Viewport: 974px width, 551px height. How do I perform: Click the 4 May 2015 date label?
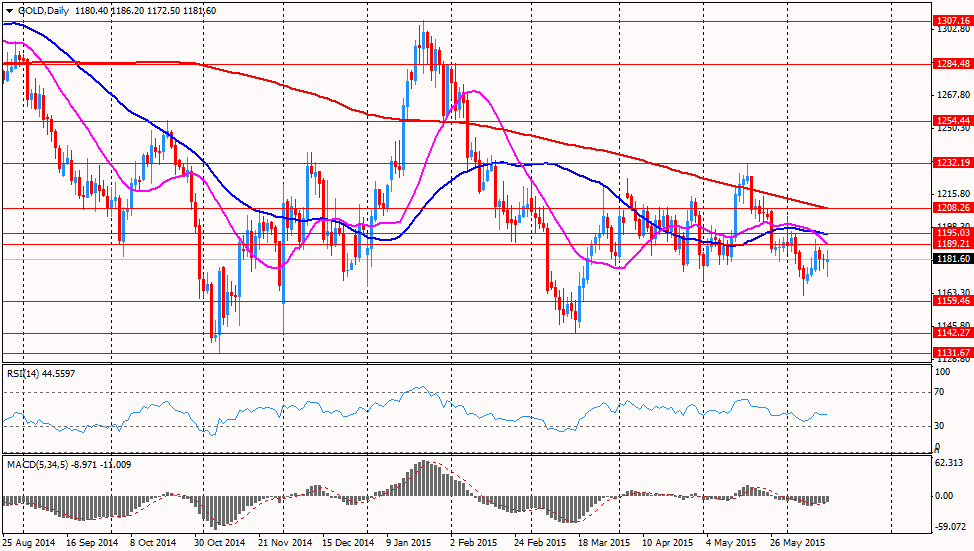(730, 542)
